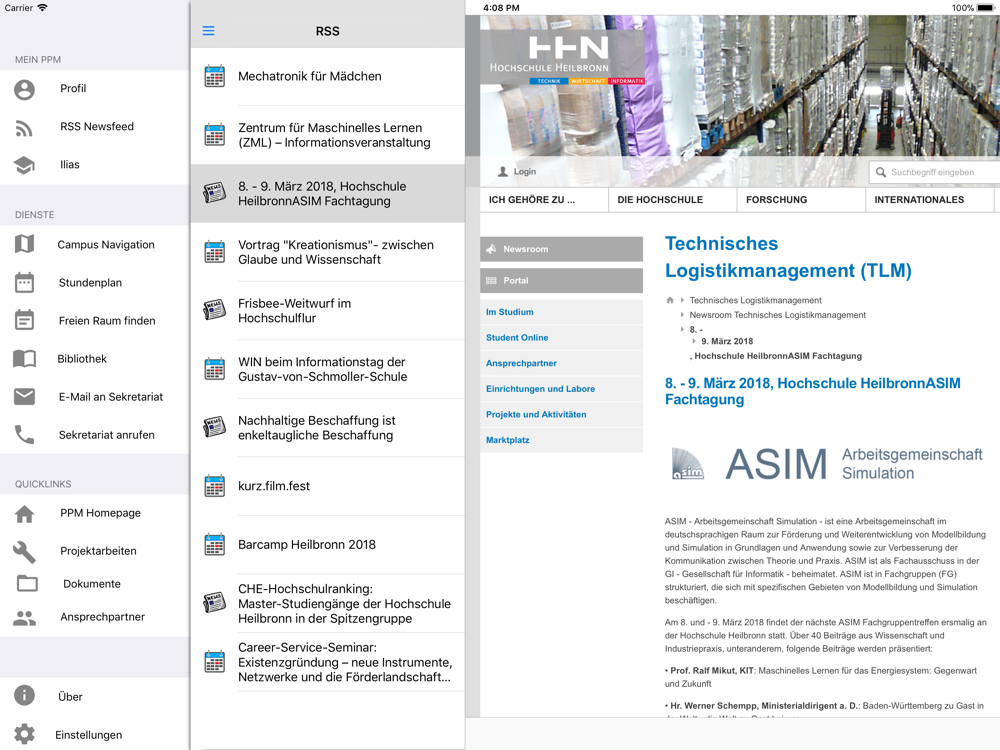Tap the Sekretariat anrufen phone icon
This screenshot has width=1000, height=750.
tap(24, 435)
